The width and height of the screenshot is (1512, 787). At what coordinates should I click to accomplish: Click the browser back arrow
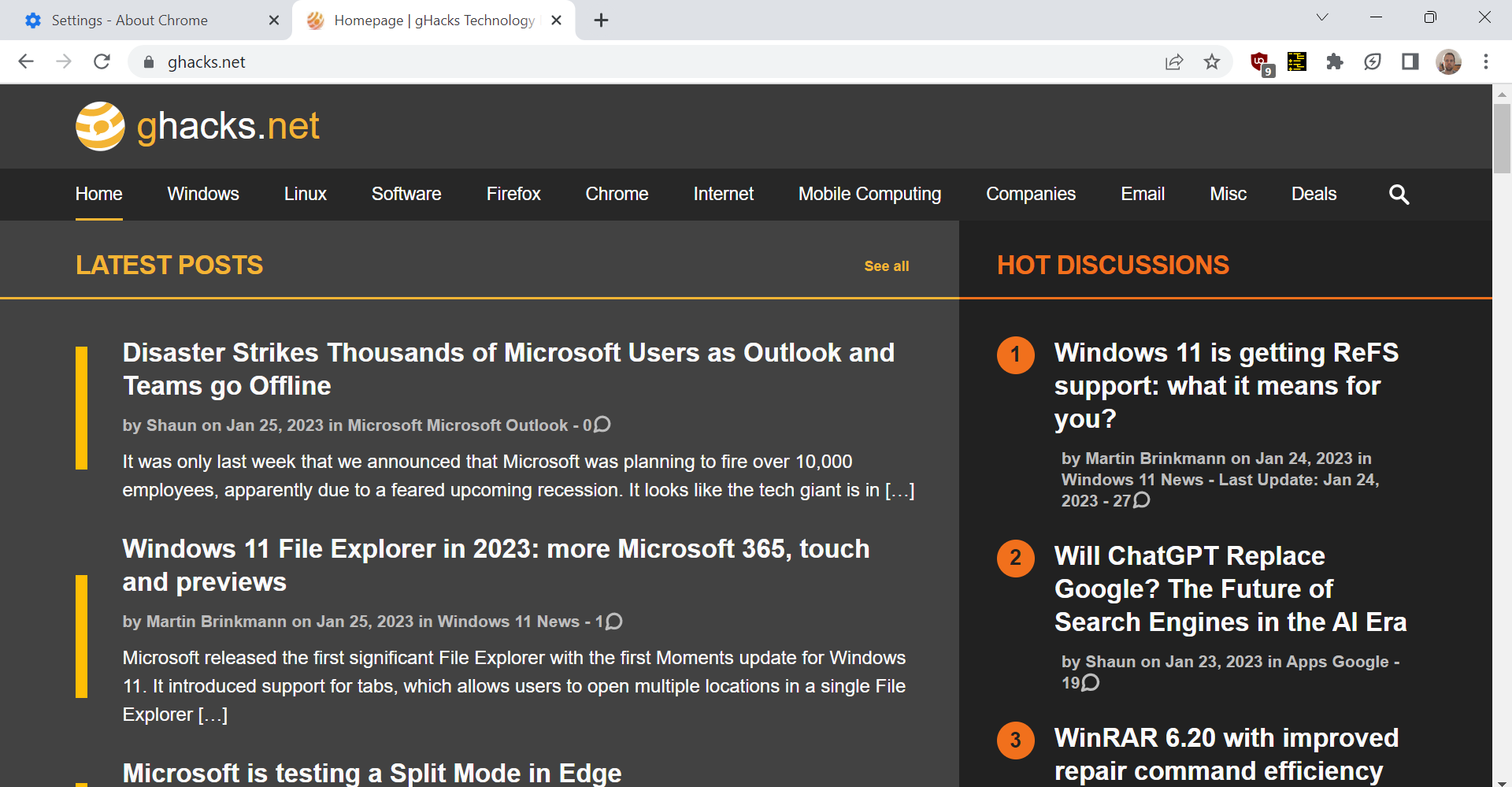pos(26,61)
